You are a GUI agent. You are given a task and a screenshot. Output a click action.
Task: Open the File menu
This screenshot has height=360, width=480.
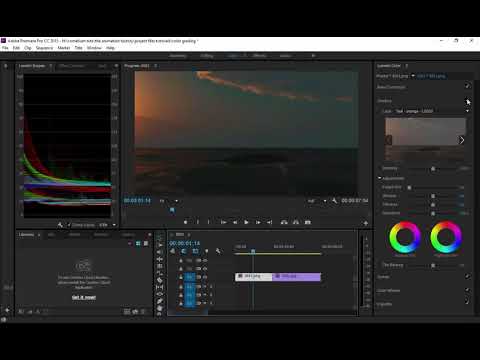(x=5, y=48)
